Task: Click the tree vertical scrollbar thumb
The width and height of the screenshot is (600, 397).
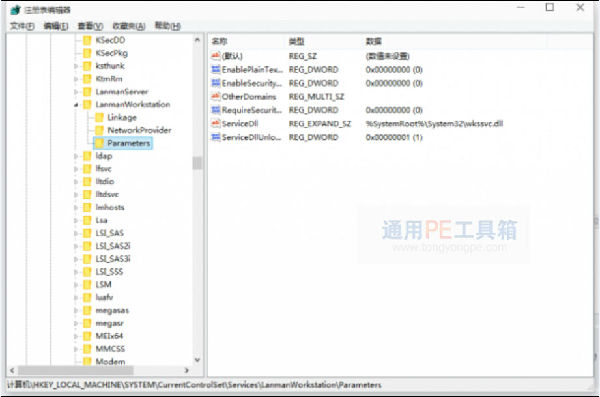Action: (197, 163)
